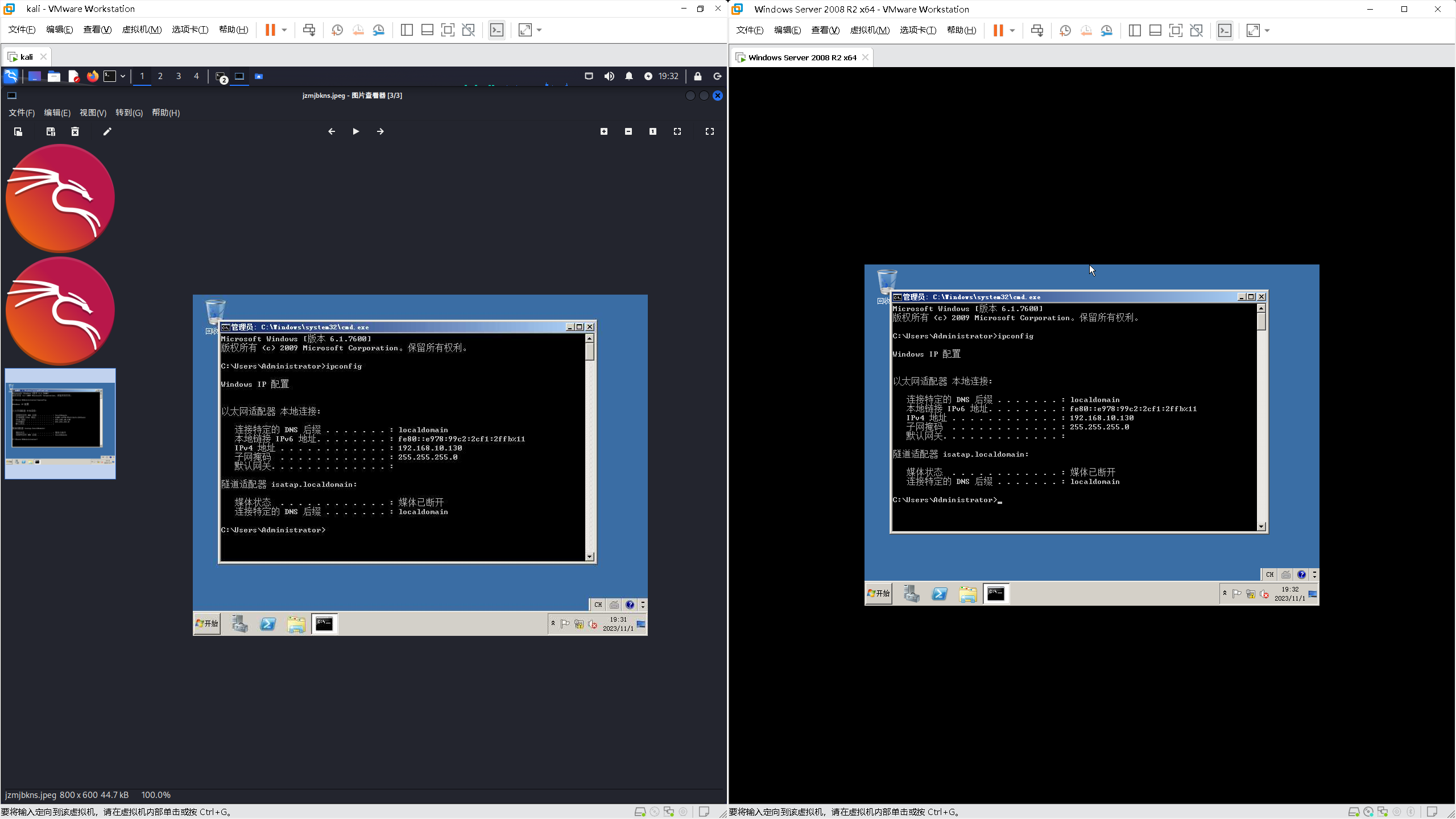Screen dimensions: 1456x819
Task: Click zoom in icon in image viewer toolbar
Action: [604, 132]
